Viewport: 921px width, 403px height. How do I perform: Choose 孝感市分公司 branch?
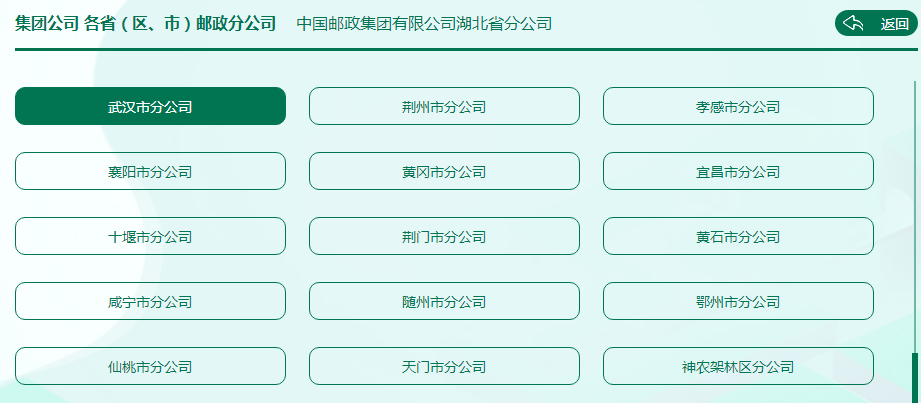pos(738,106)
